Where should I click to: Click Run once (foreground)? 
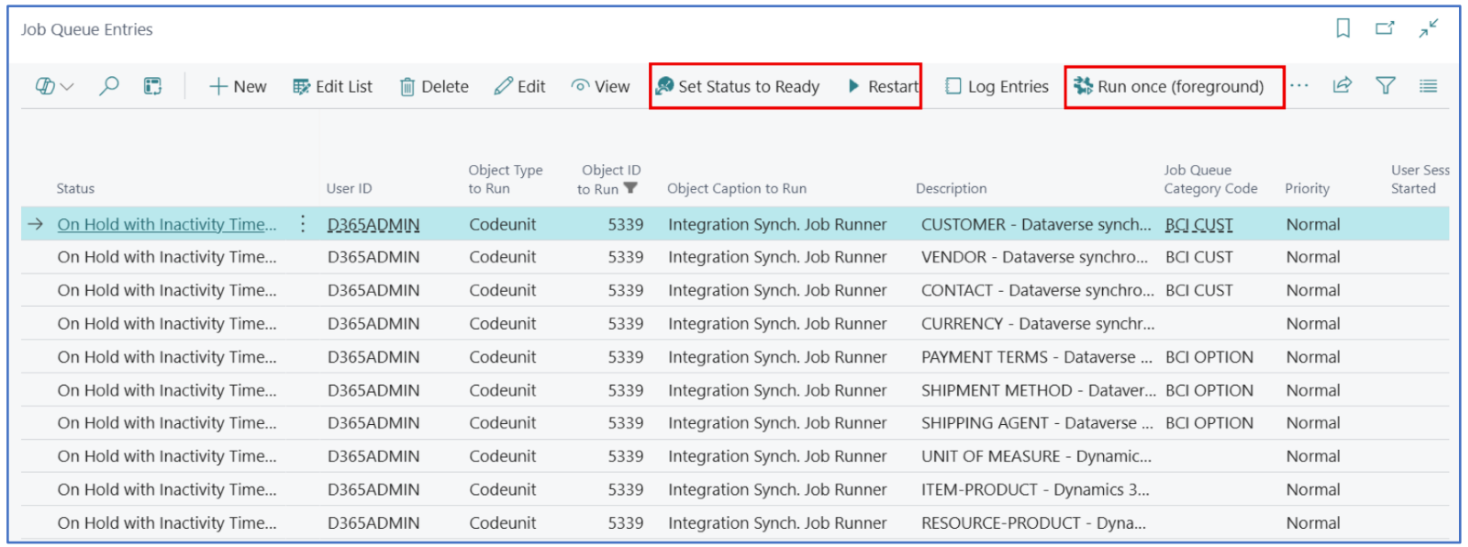(1169, 87)
